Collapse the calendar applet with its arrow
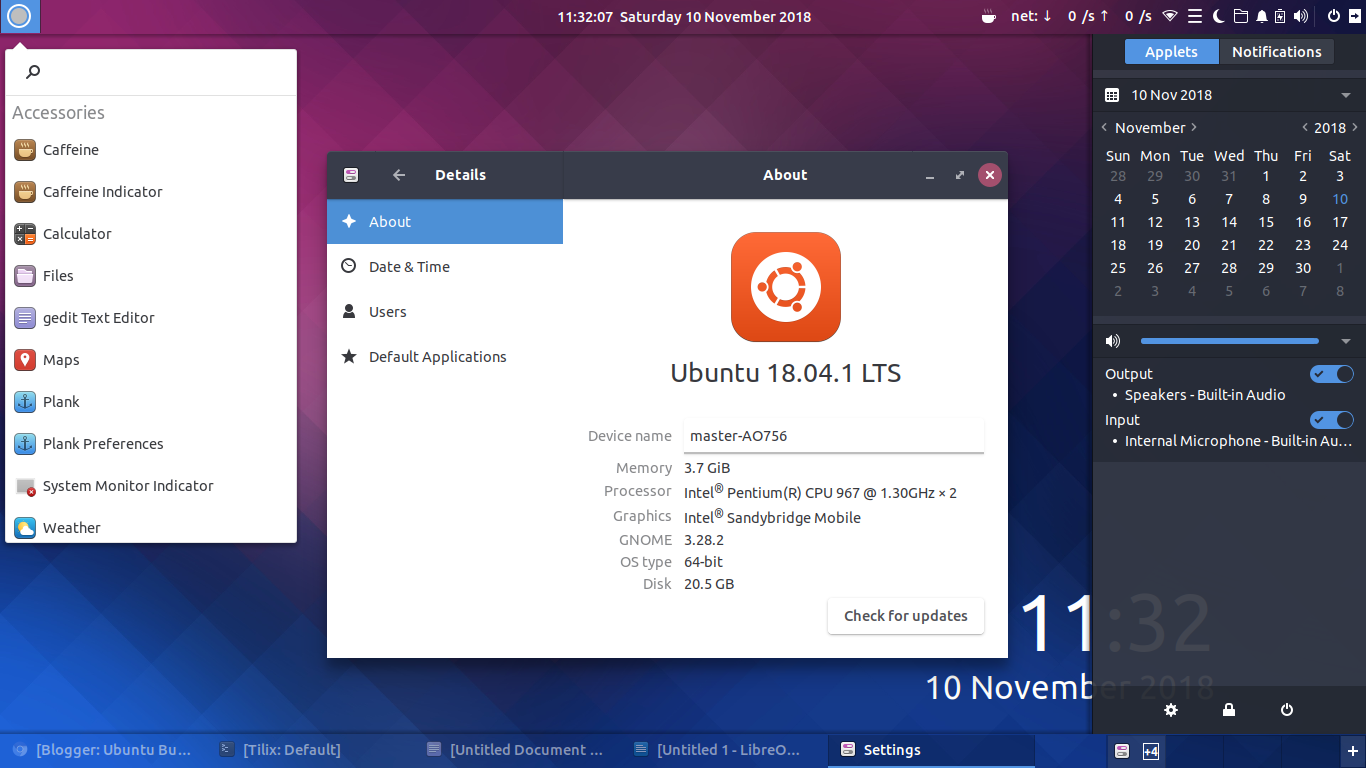The height and width of the screenshot is (768, 1366). (1346, 95)
